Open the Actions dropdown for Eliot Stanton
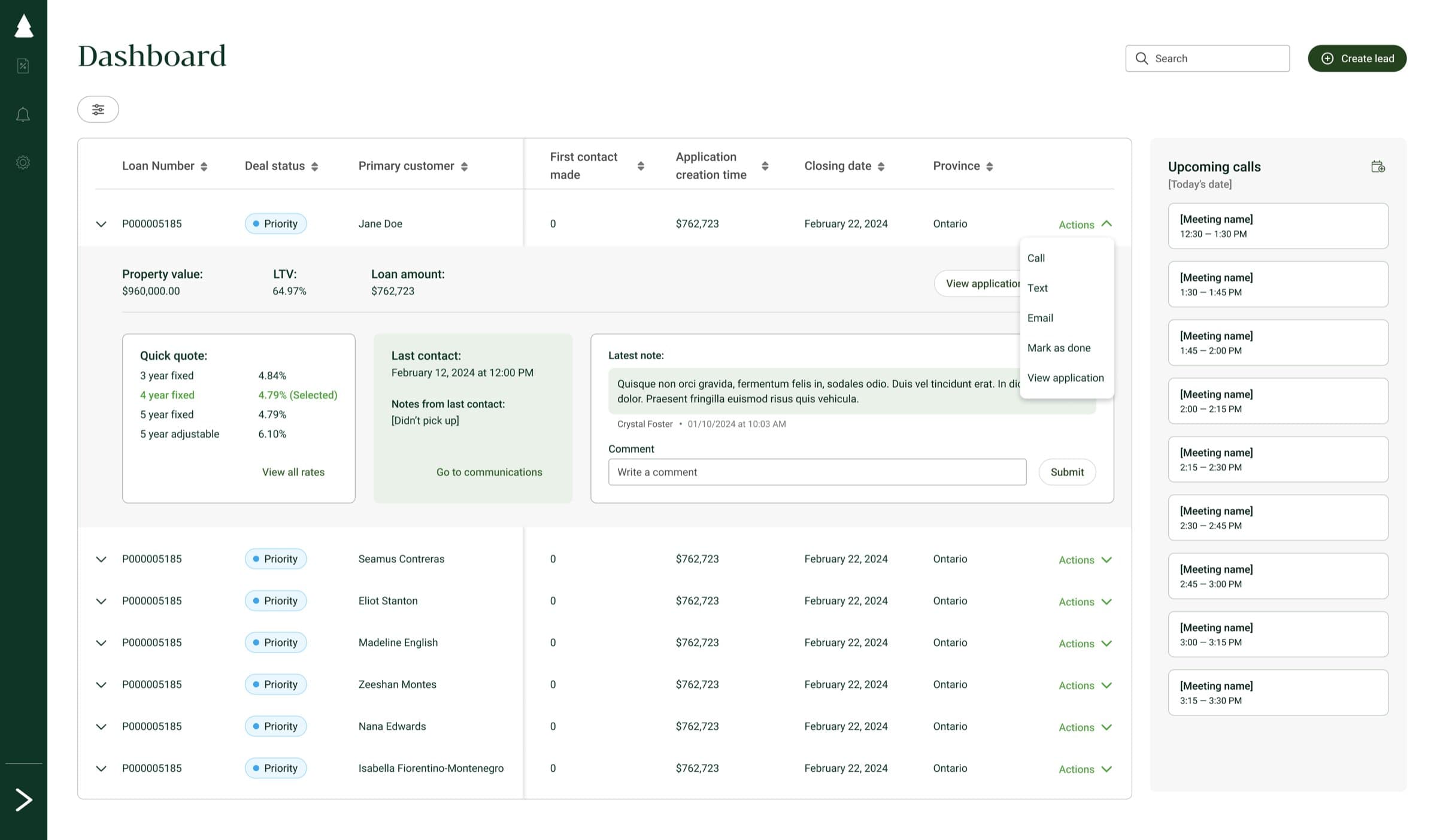1437x840 pixels. coord(1084,601)
